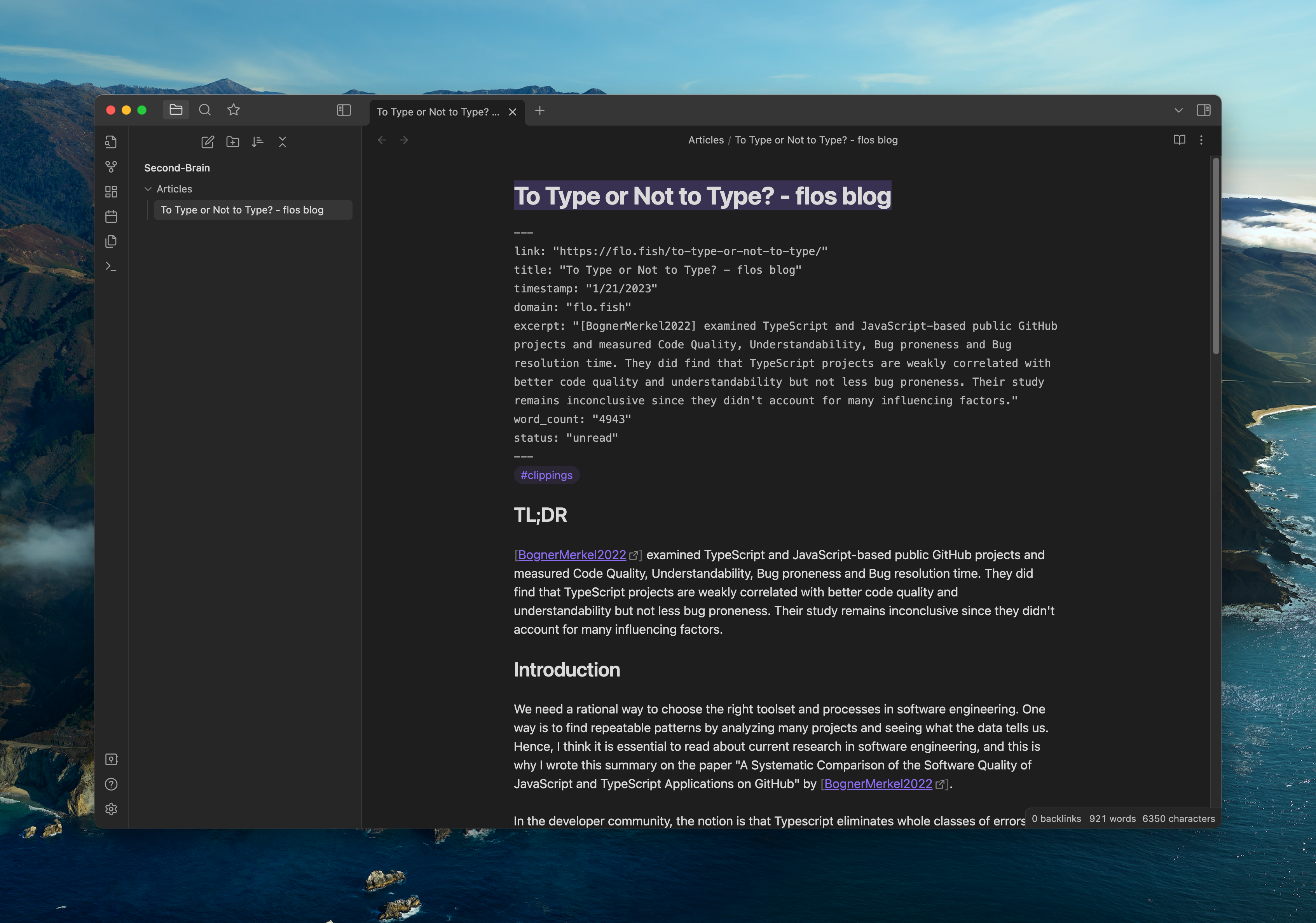The image size is (1316, 923).
Task: Open Obsidian settings gear
Action: pos(111,809)
